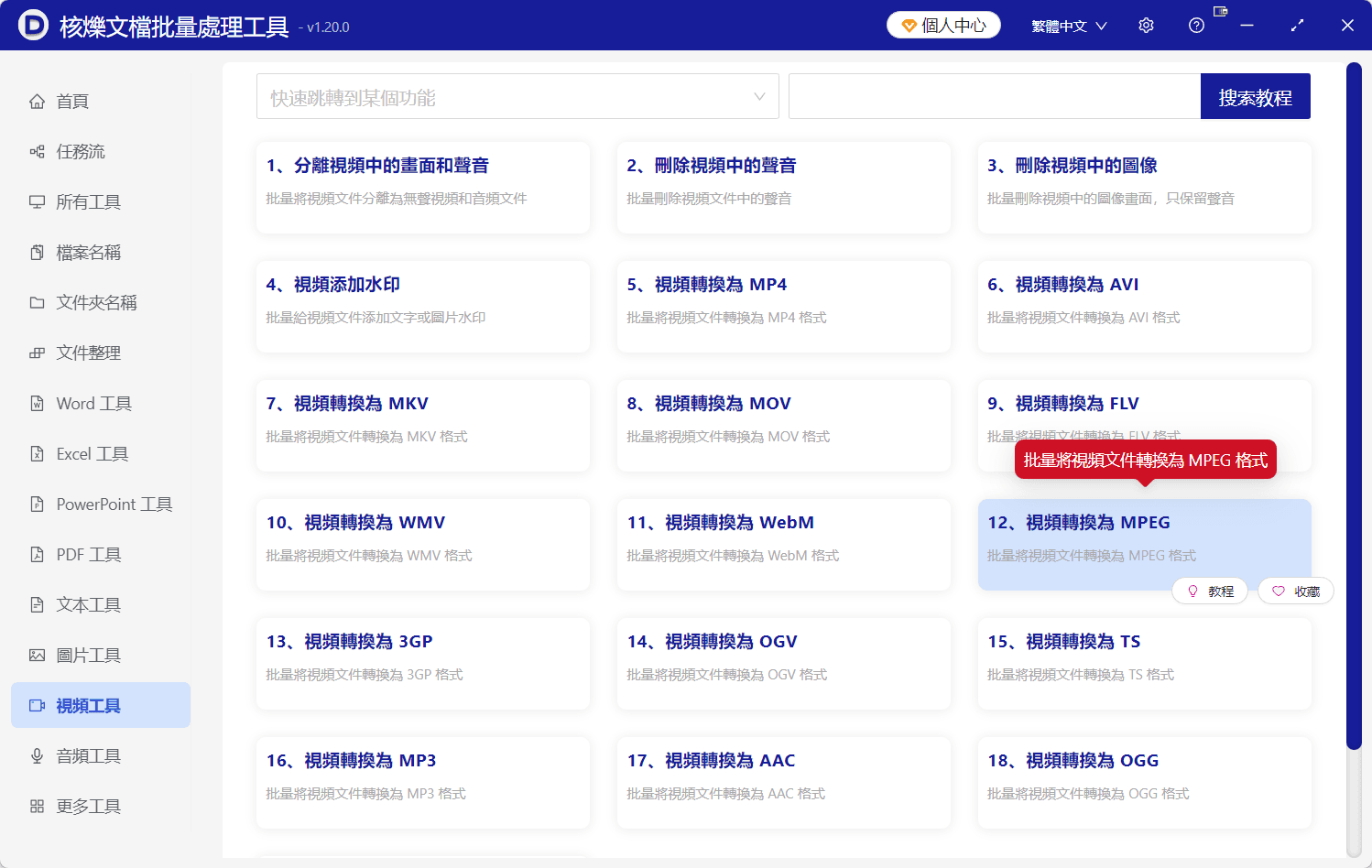
Task: Click the vertical scrollbar on the right
Action: tap(1354, 407)
